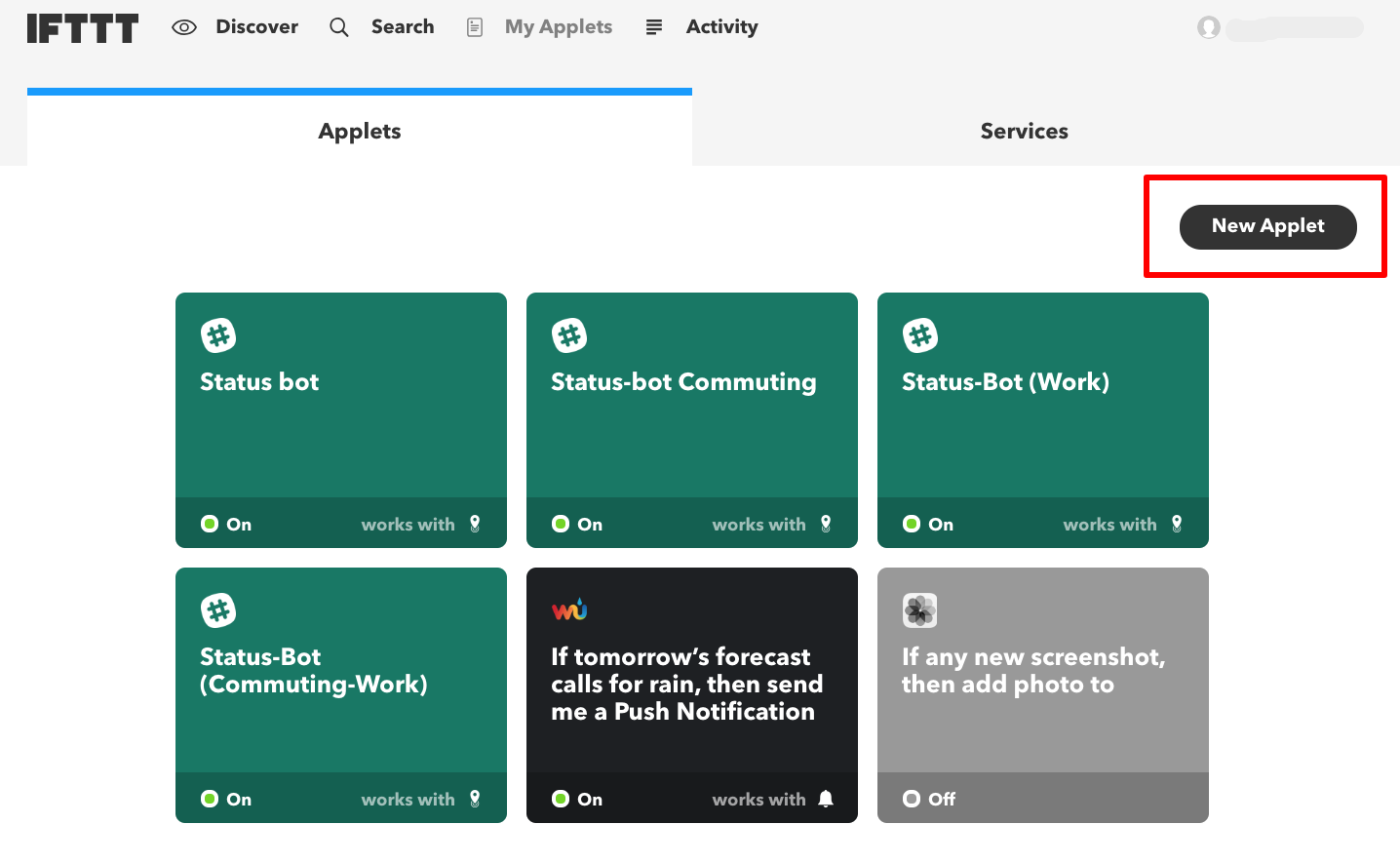Click works with text on Status-Bot (Work) card

click(1110, 525)
